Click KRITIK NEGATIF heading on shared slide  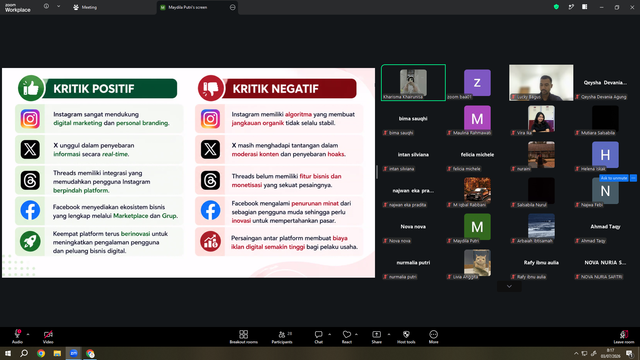coord(276,89)
